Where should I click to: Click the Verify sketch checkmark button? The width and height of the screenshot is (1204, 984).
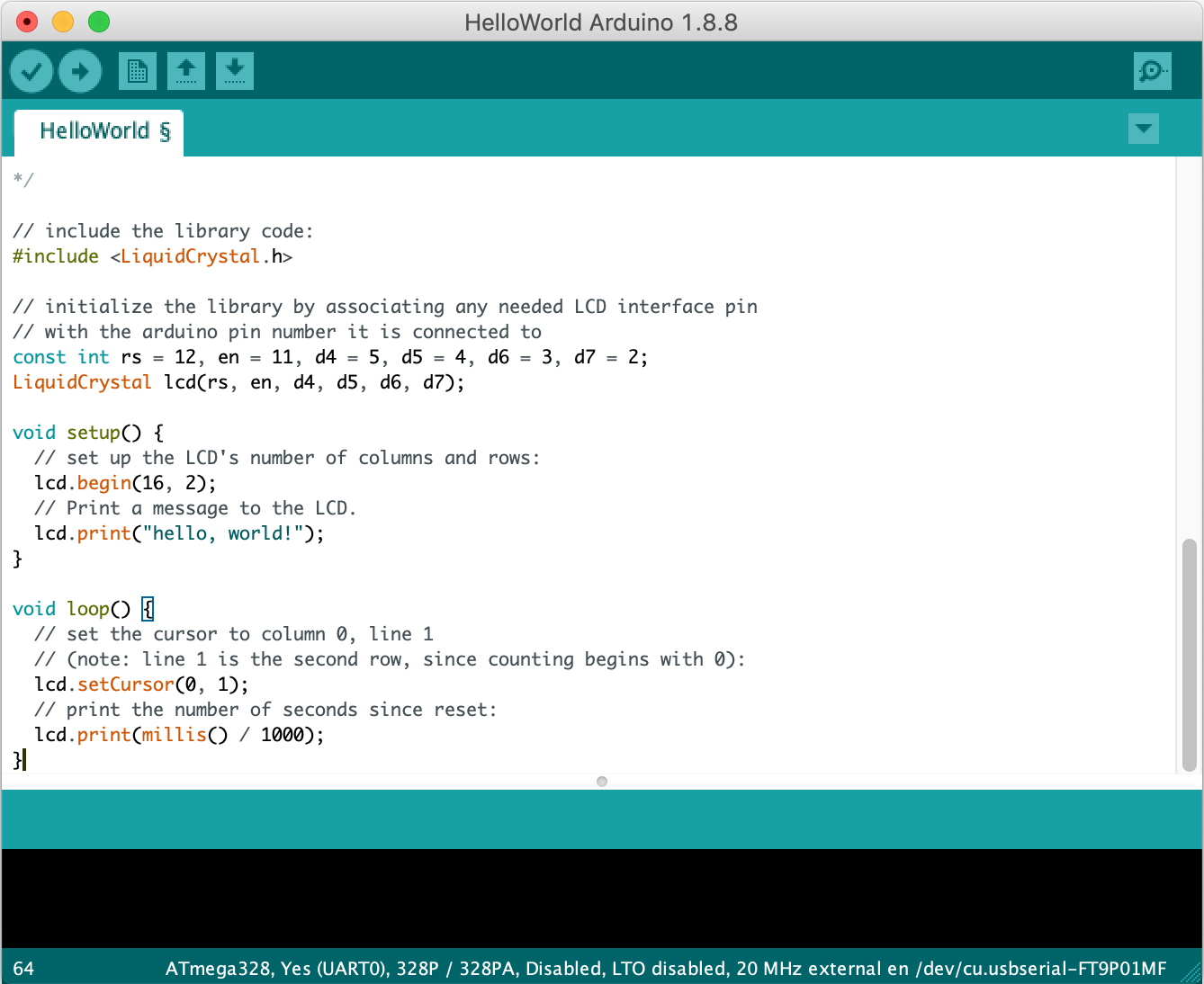pos(31,71)
